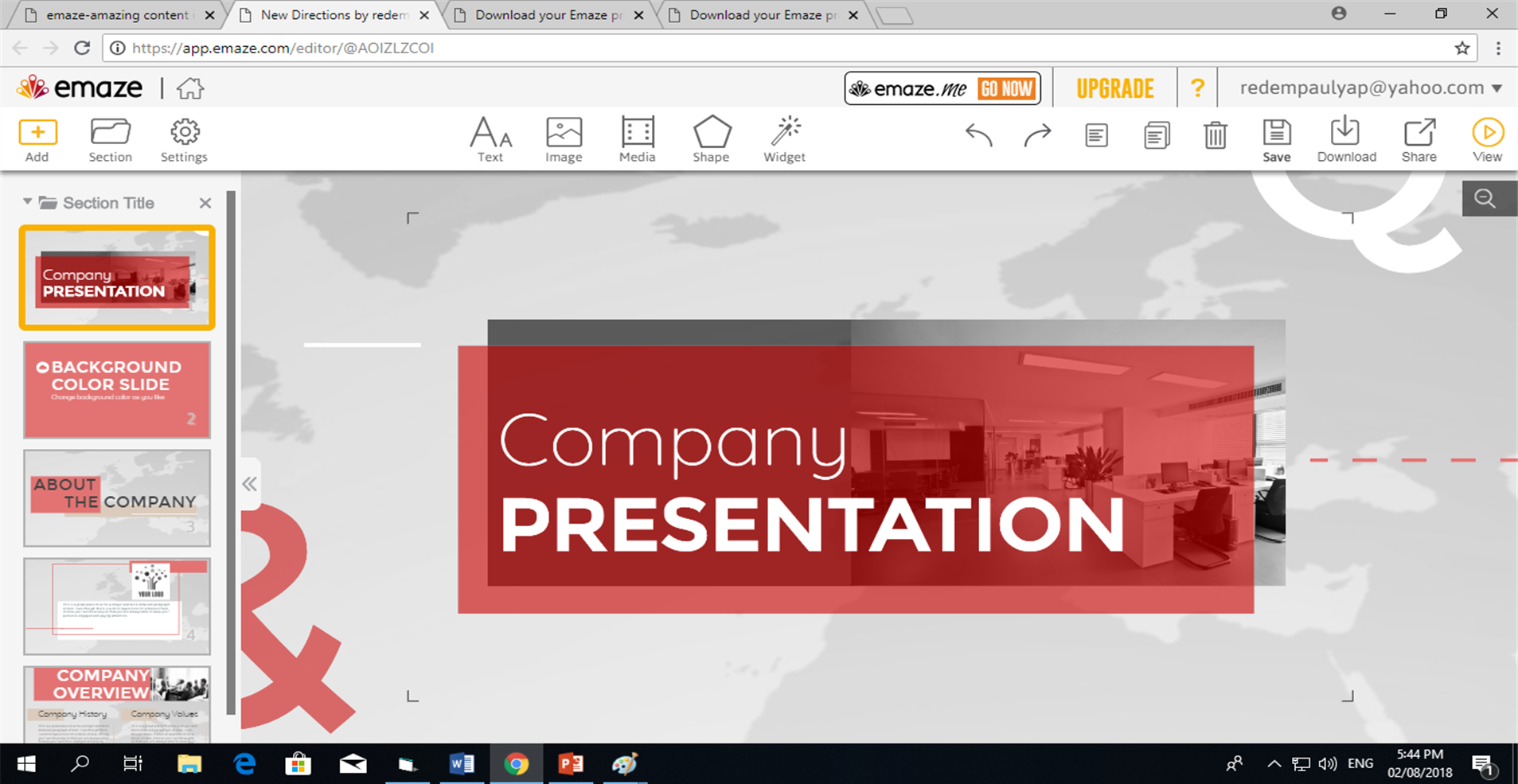The height and width of the screenshot is (784, 1518).
Task: Select the Text tool
Action: (x=490, y=140)
